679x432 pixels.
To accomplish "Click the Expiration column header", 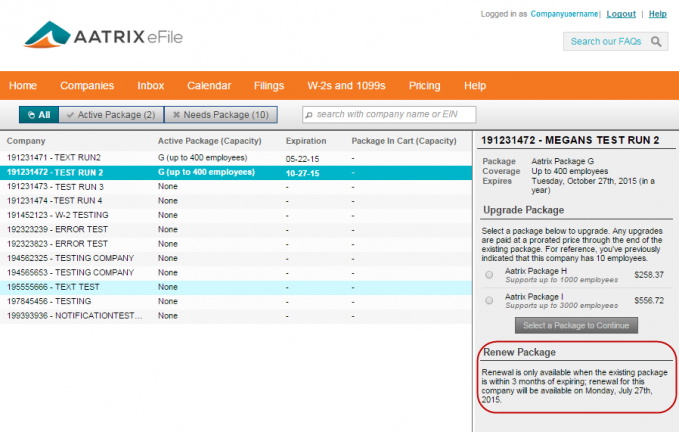I will pyautogui.click(x=306, y=141).
